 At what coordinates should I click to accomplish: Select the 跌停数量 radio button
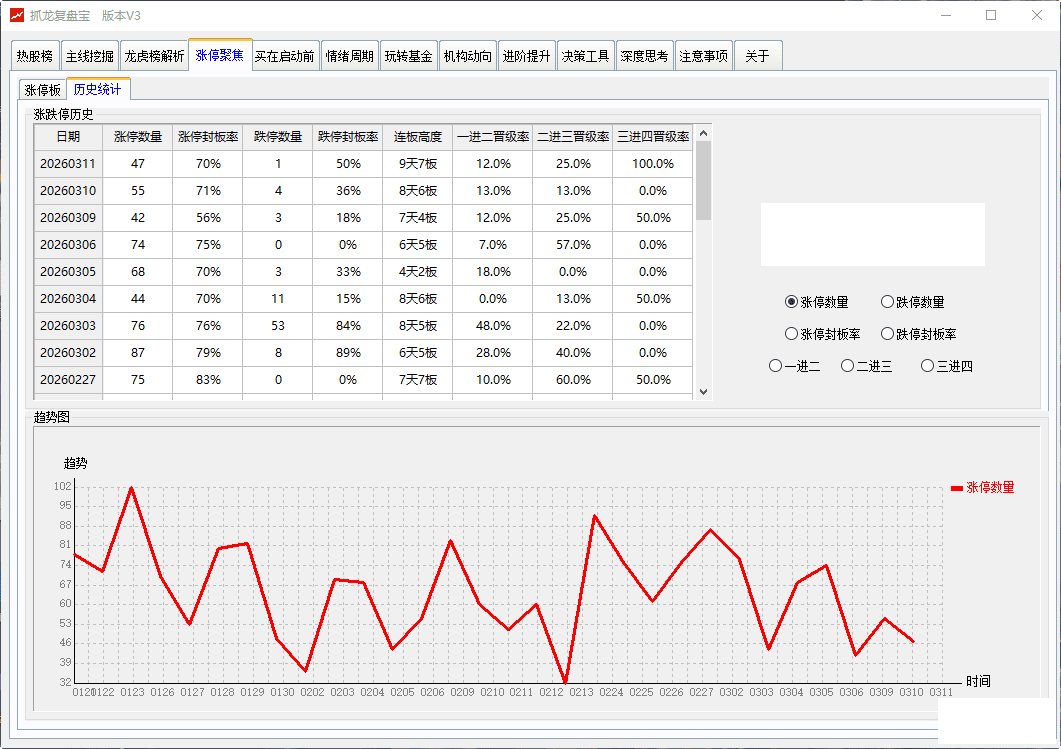887,302
